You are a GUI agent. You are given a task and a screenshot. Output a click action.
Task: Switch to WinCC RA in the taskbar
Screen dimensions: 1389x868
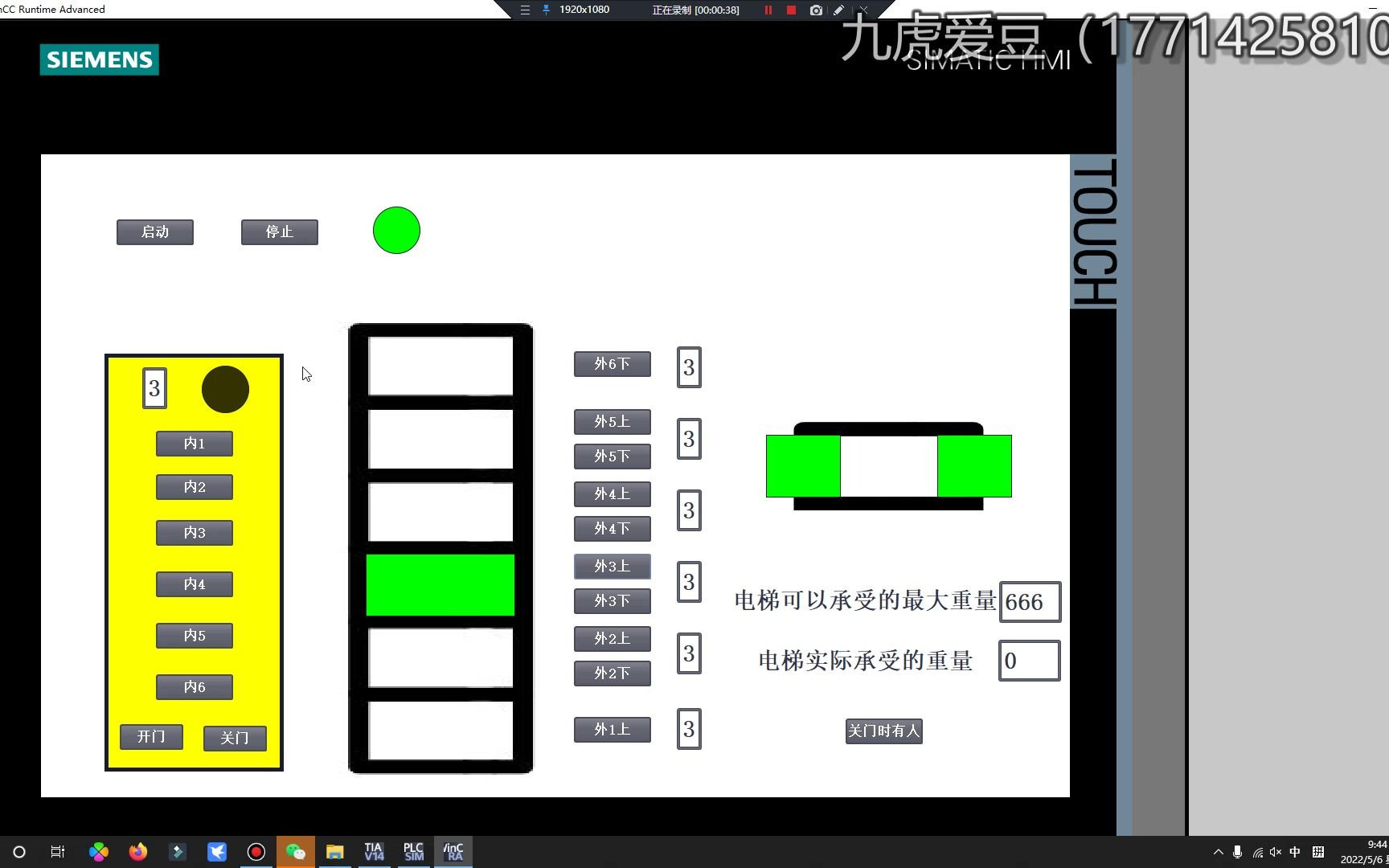(453, 851)
